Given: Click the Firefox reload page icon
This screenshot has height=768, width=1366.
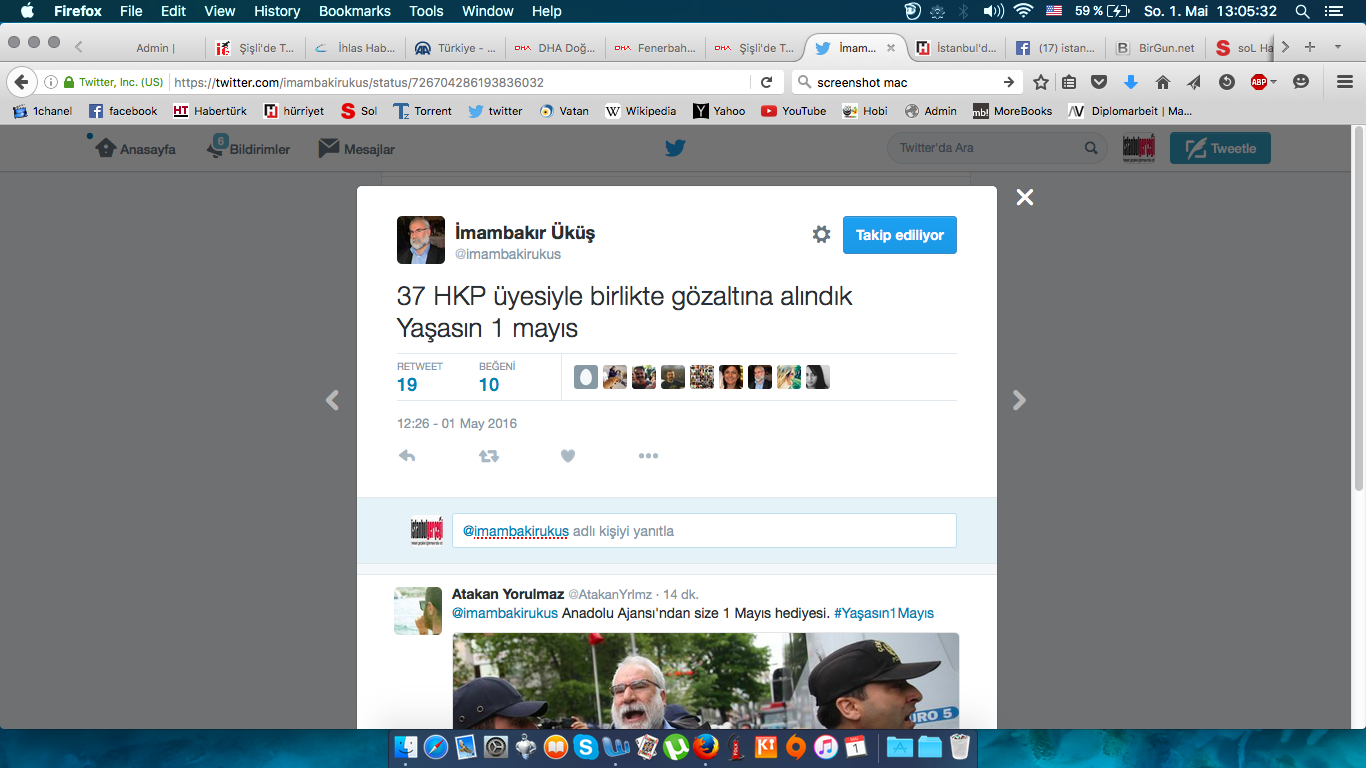Looking at the screenshot, I should pyautogui.click(x=766, y=82).
